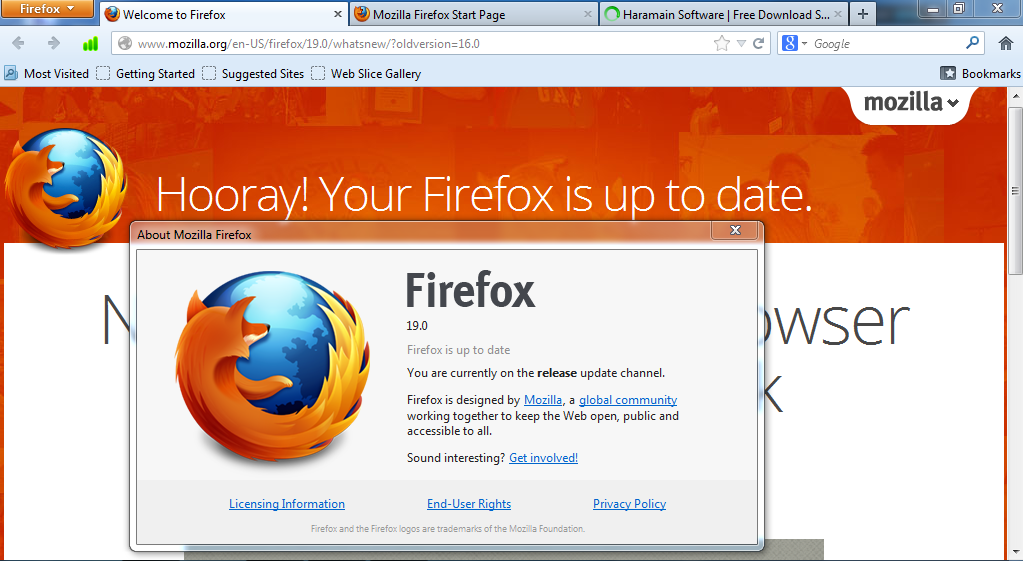1023x561 pixels.
Task: Open the Bookmarks menu button
Action: pyautogui.click(x=981, y=74)
